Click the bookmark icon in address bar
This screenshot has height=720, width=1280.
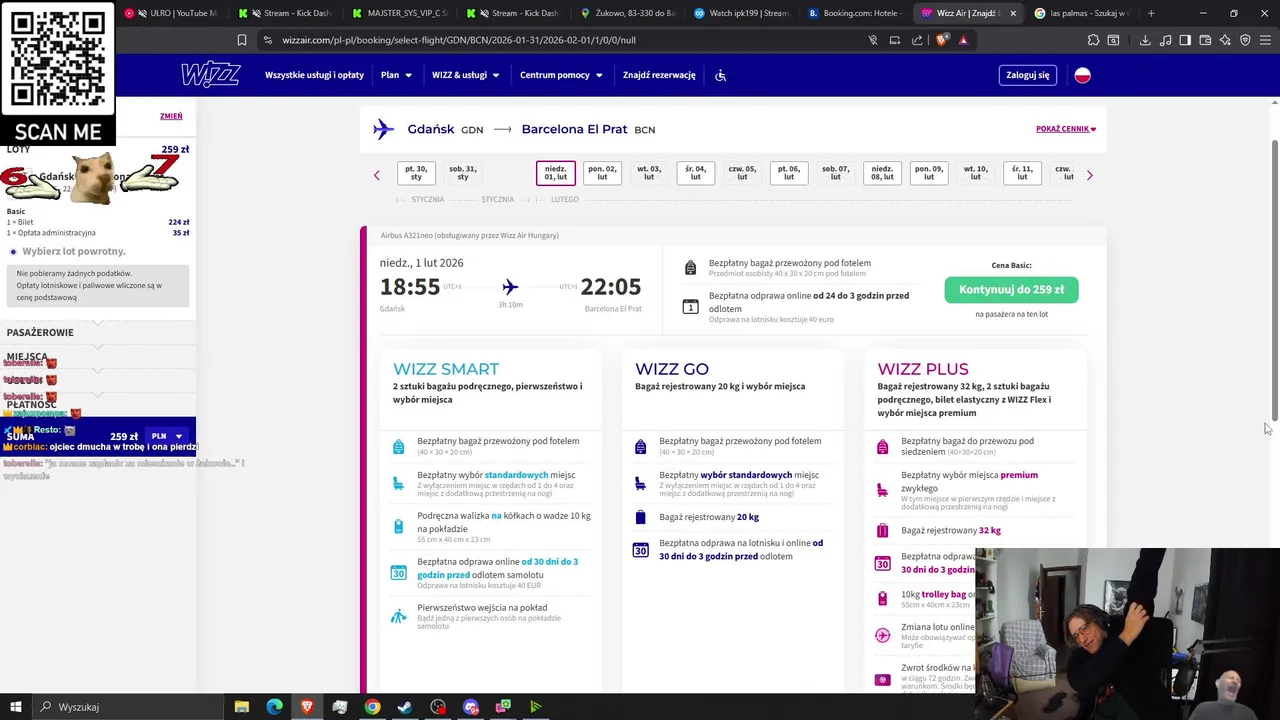[242, 40]
